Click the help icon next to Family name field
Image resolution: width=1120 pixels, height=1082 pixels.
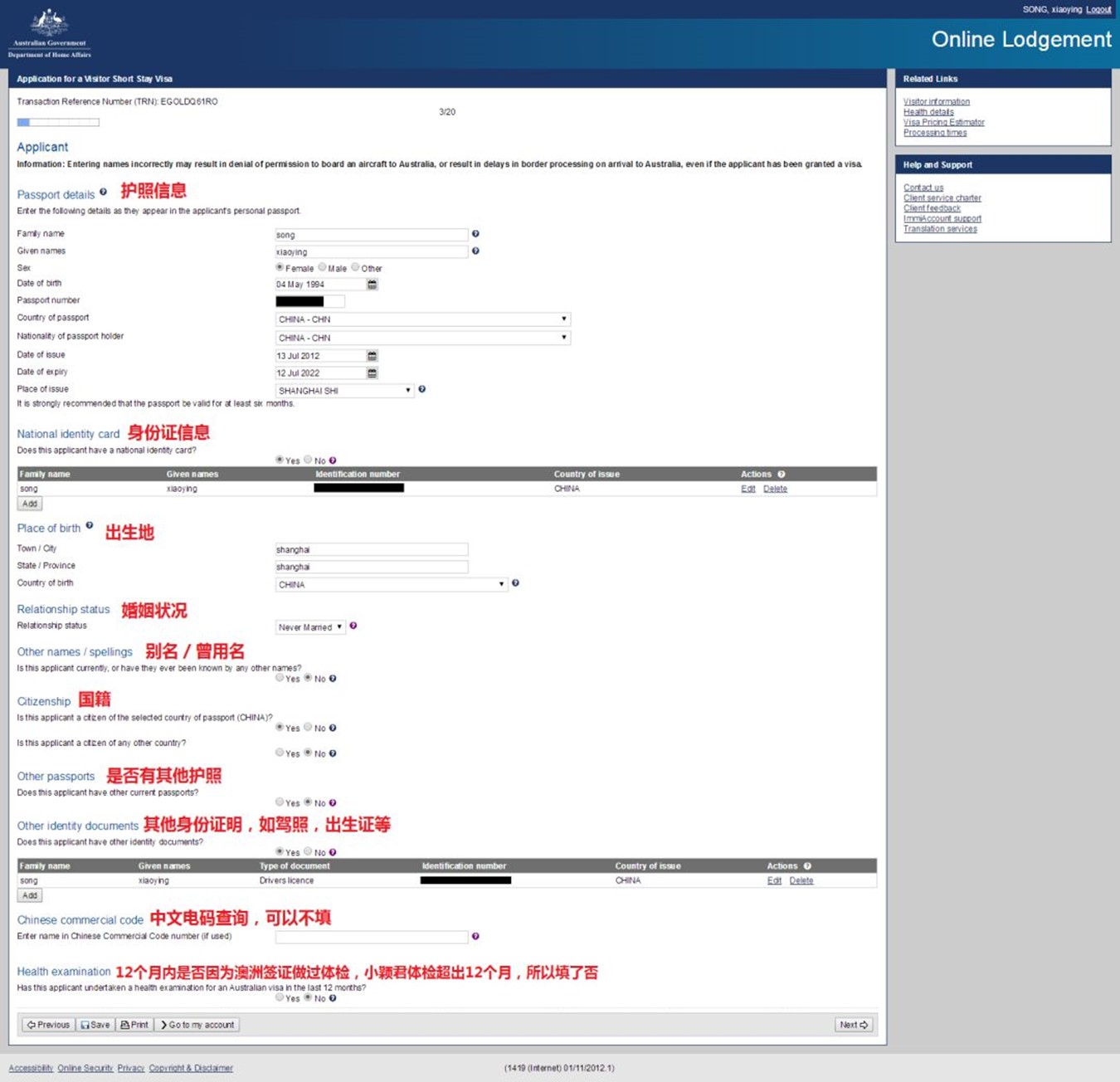point(475,234)
